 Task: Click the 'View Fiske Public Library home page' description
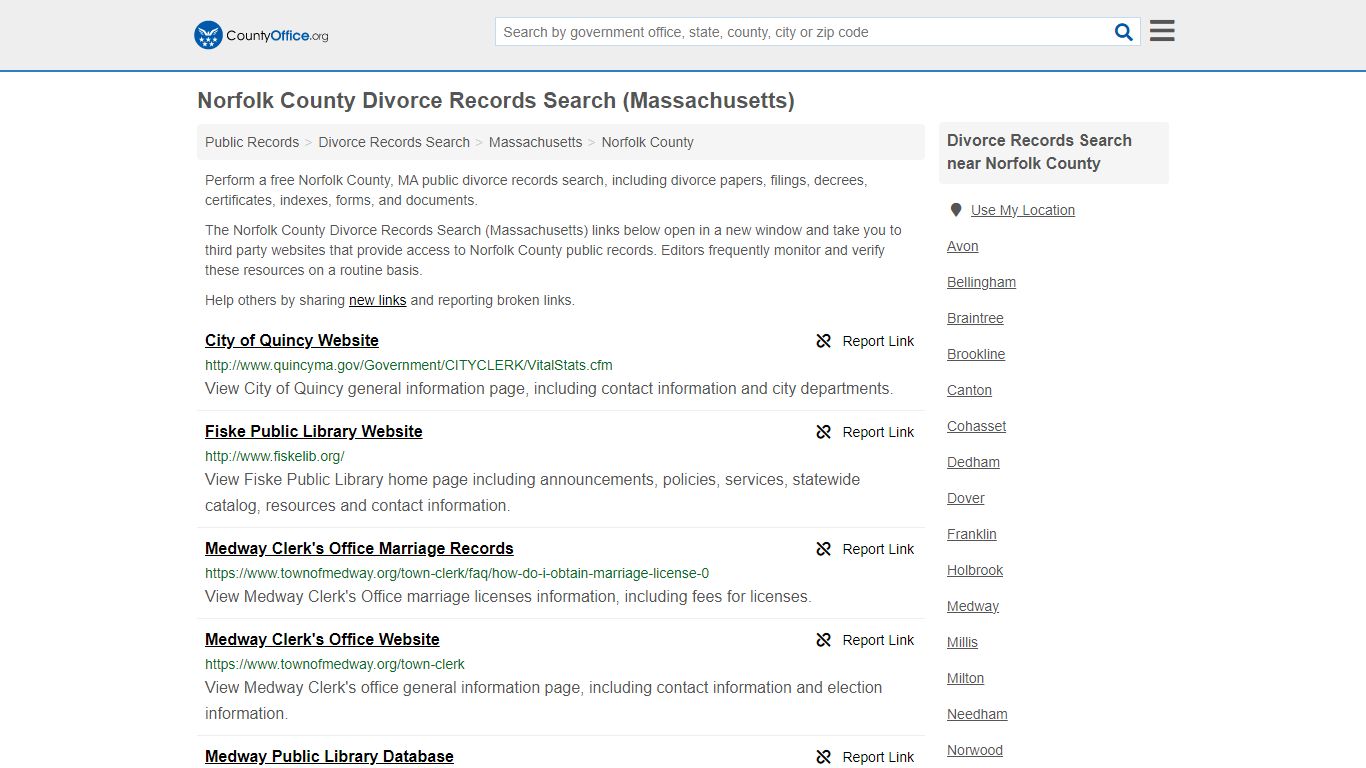(532, 492)
